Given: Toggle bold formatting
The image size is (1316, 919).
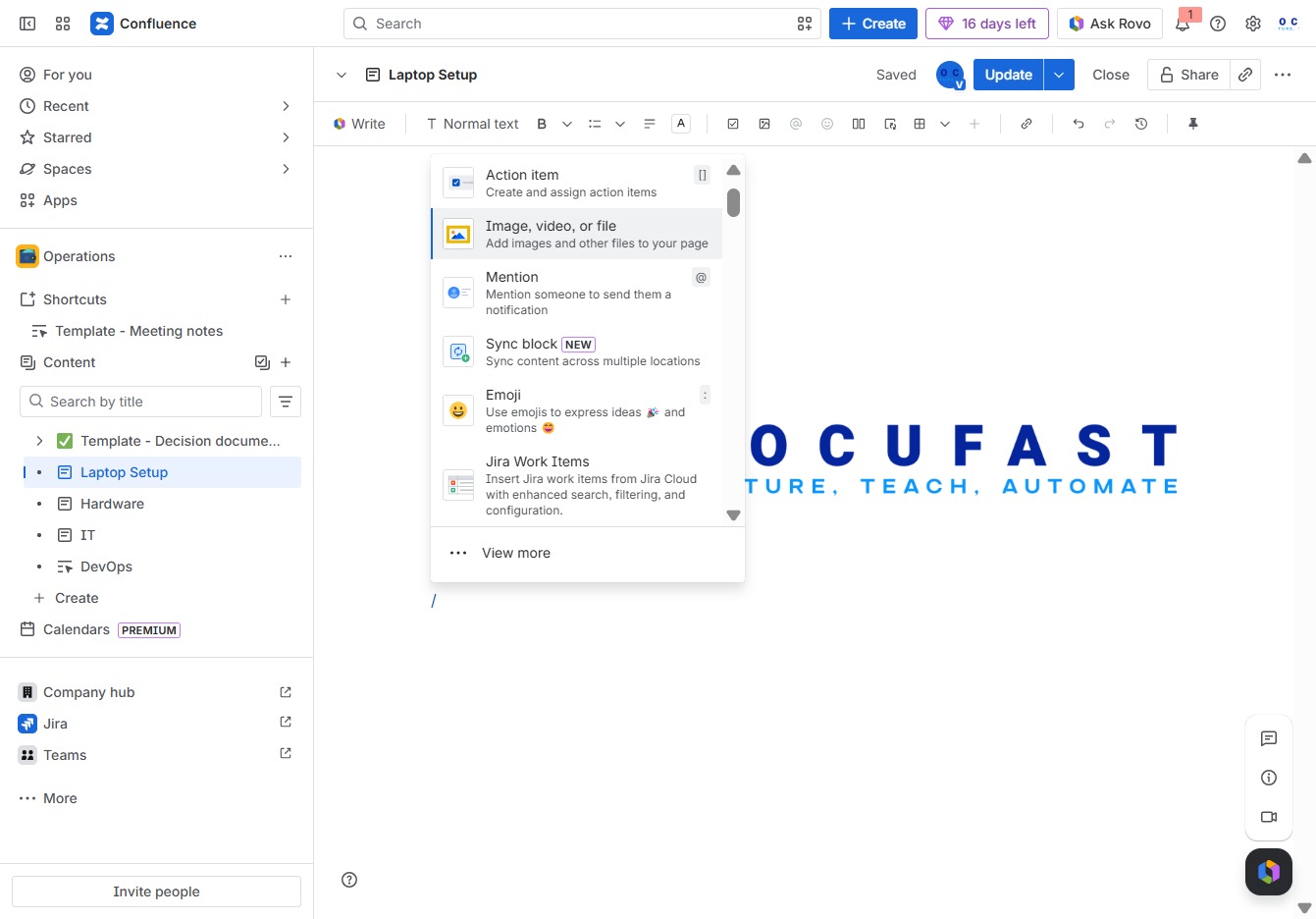Looking at the screenshot, I should [542, 124].
